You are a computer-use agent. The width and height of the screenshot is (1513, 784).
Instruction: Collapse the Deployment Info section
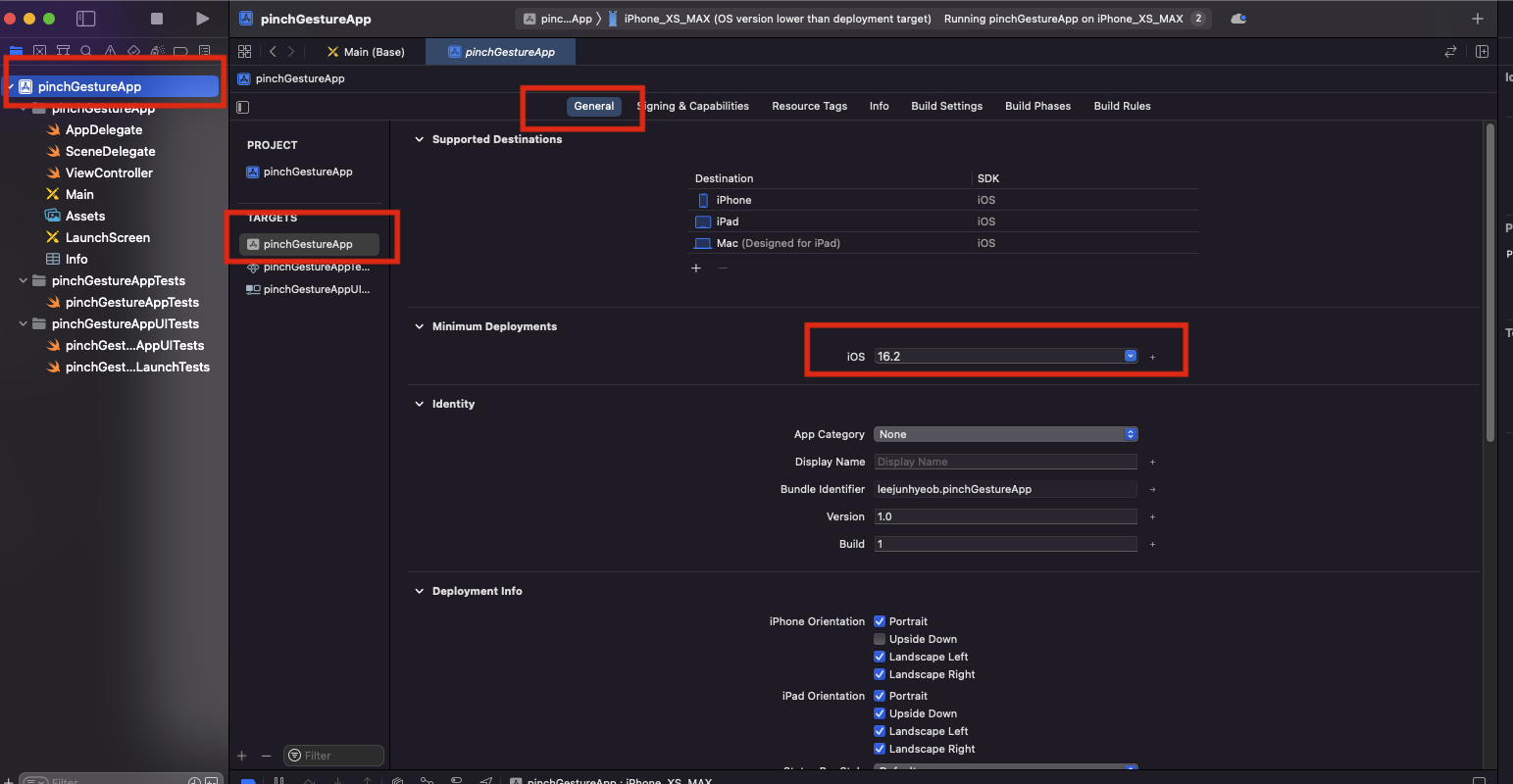420,591
